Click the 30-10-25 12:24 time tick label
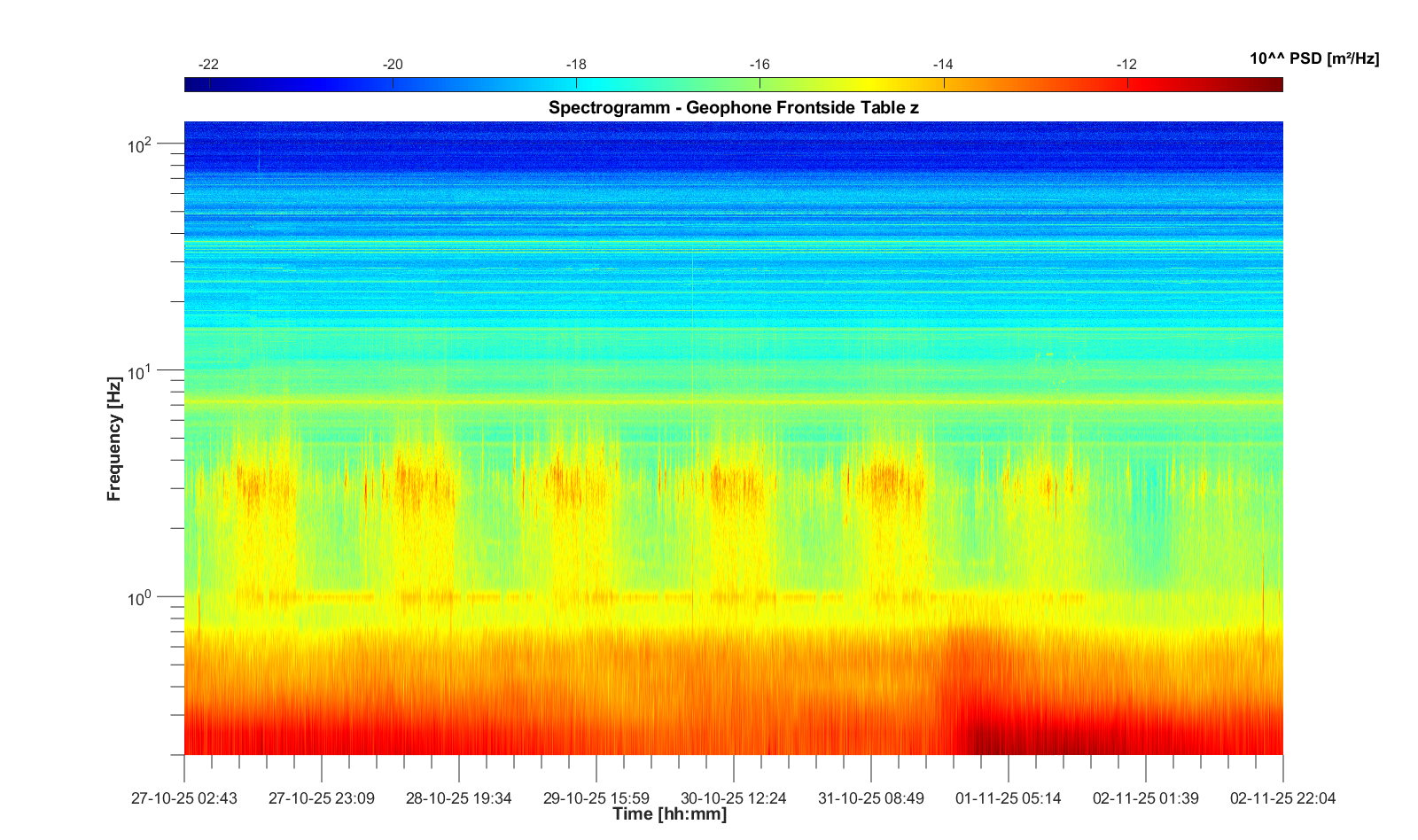Viewport: 1418px width, 840px height. point(734,798)
